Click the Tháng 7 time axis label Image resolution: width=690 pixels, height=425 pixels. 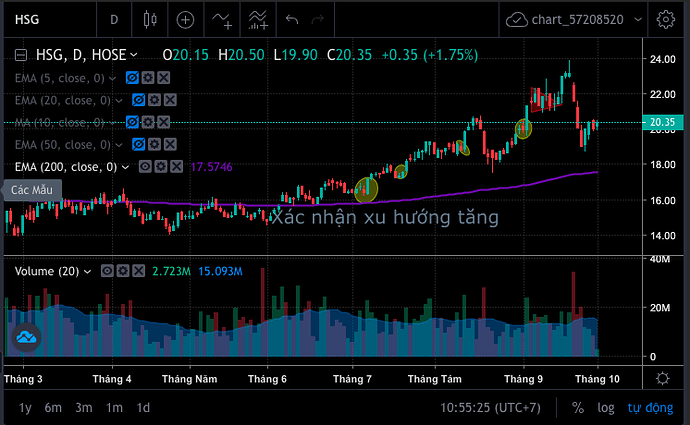(352, 379)
